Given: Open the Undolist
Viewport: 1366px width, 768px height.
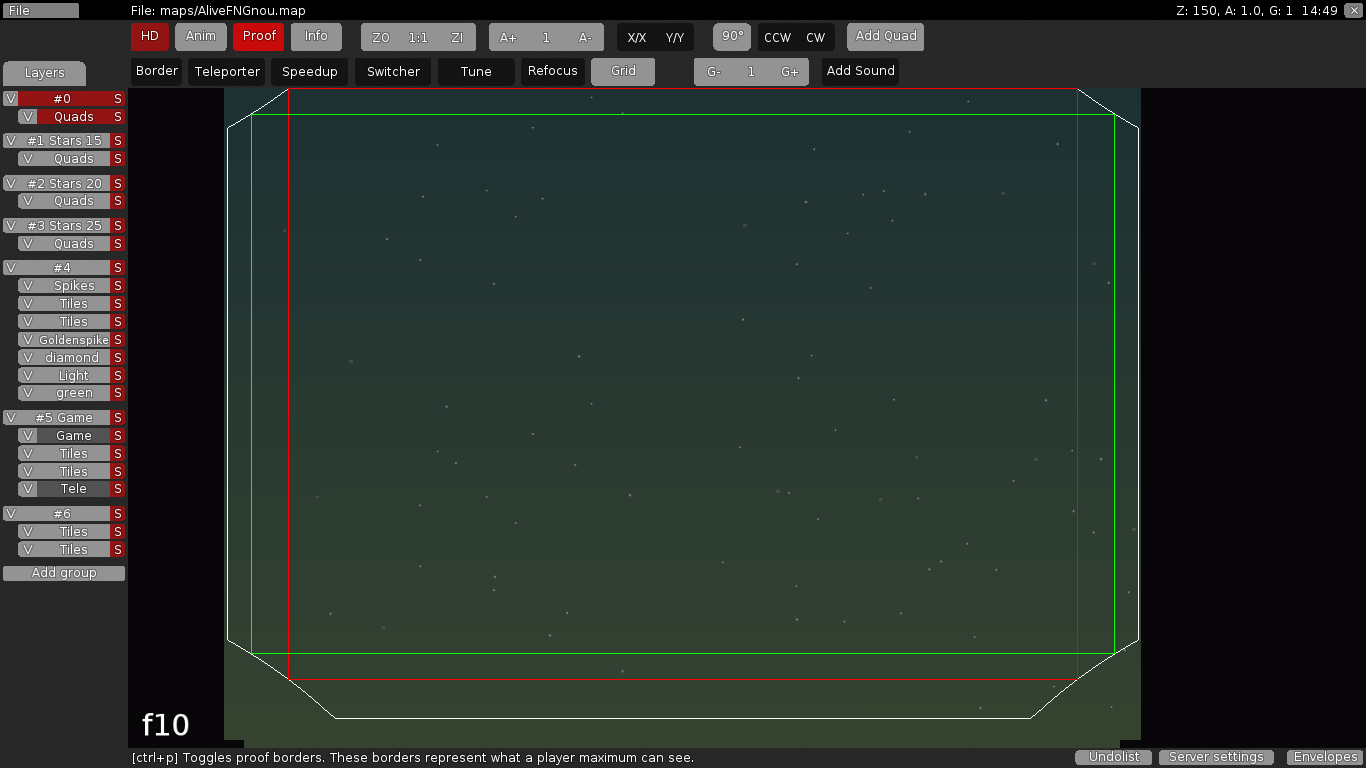Looking at the screenshot, I should click(x=1112, y=757).
